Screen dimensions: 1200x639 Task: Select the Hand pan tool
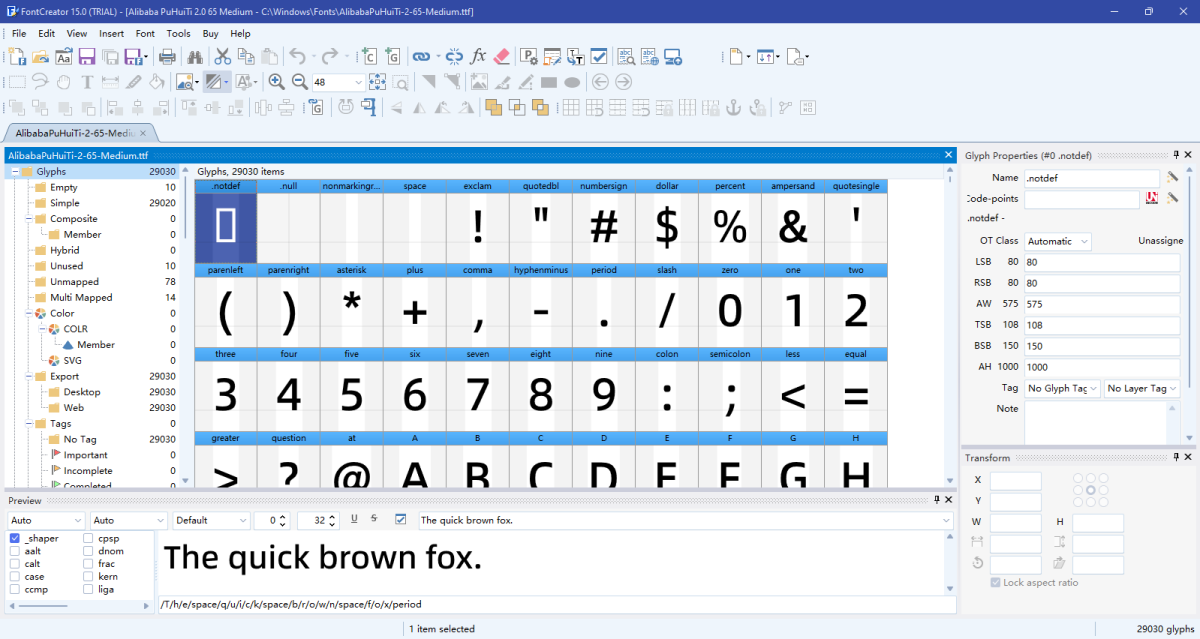(x=63, y=81)
